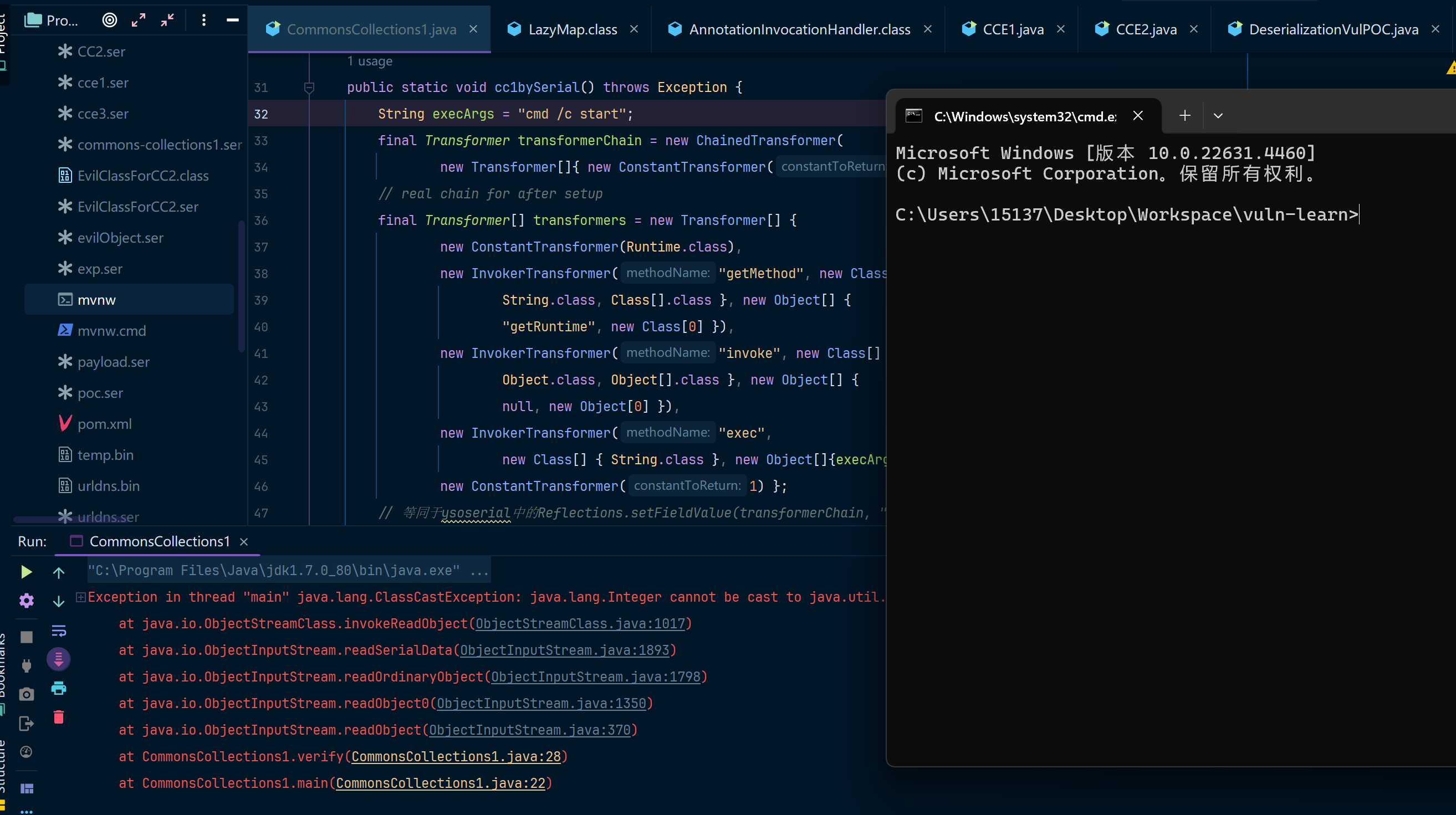Select CC2.ser in project tree

[102, 52]
